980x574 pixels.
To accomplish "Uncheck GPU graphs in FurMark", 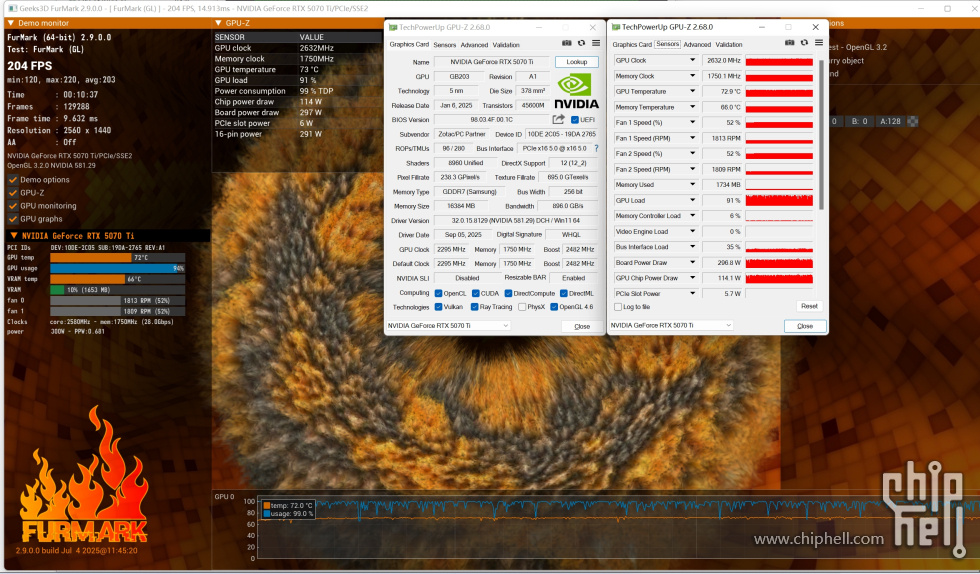I will point(12,219).
